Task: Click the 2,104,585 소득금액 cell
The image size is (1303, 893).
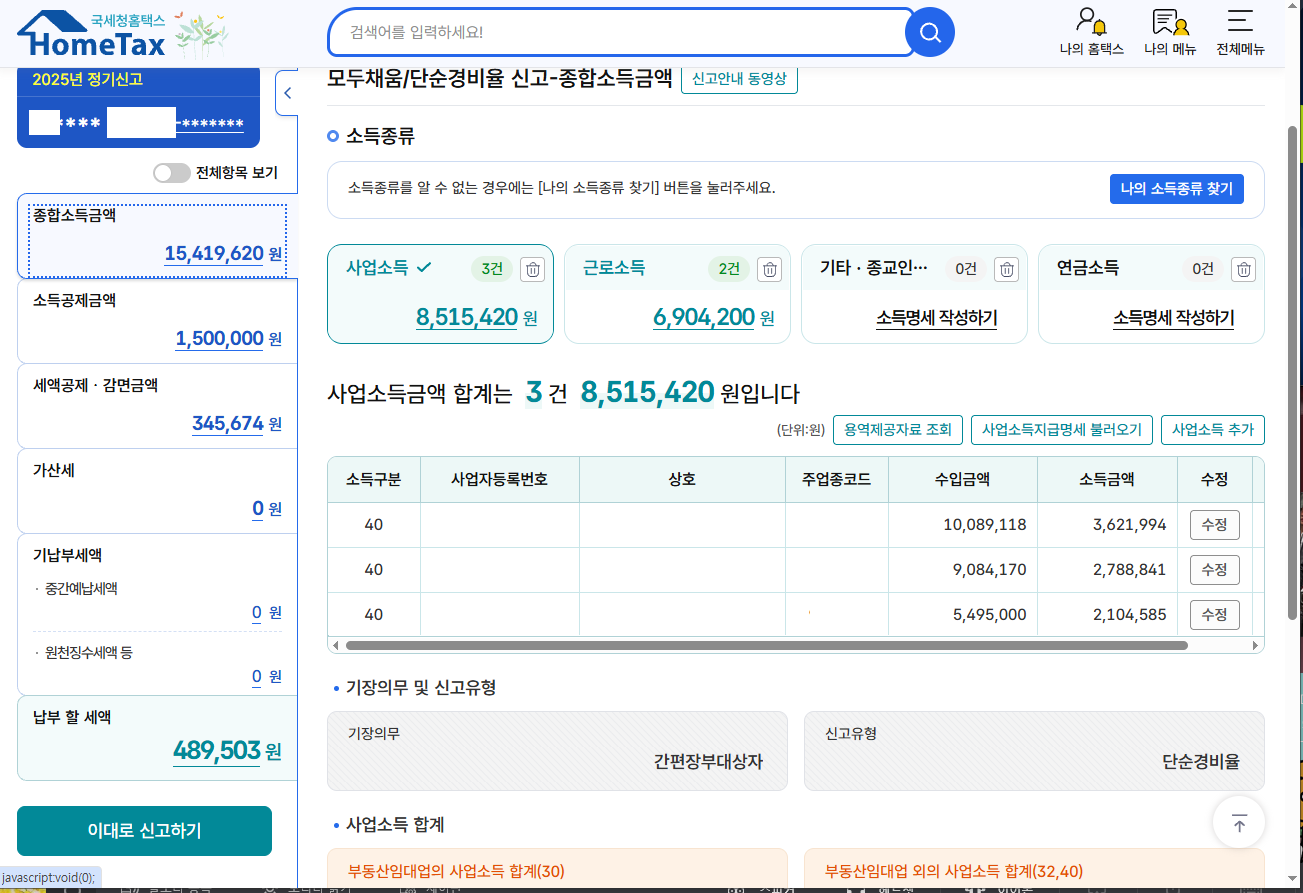Action: (x=1107, y=614)
